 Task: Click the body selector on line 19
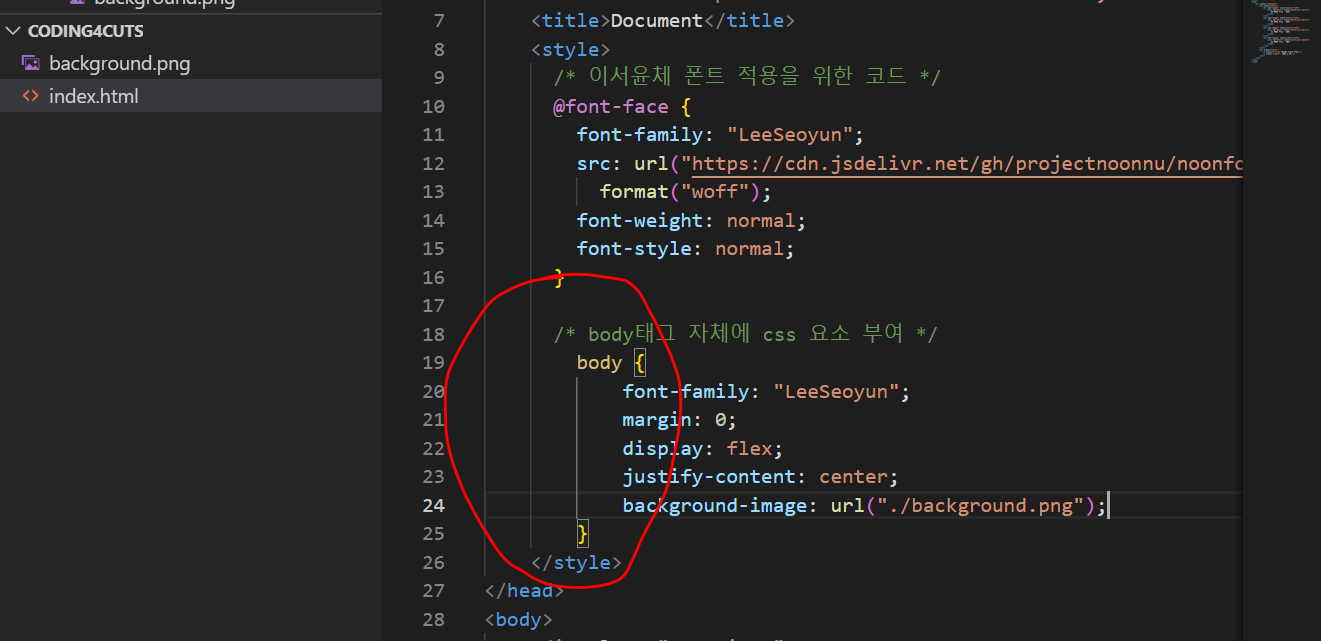599,362
